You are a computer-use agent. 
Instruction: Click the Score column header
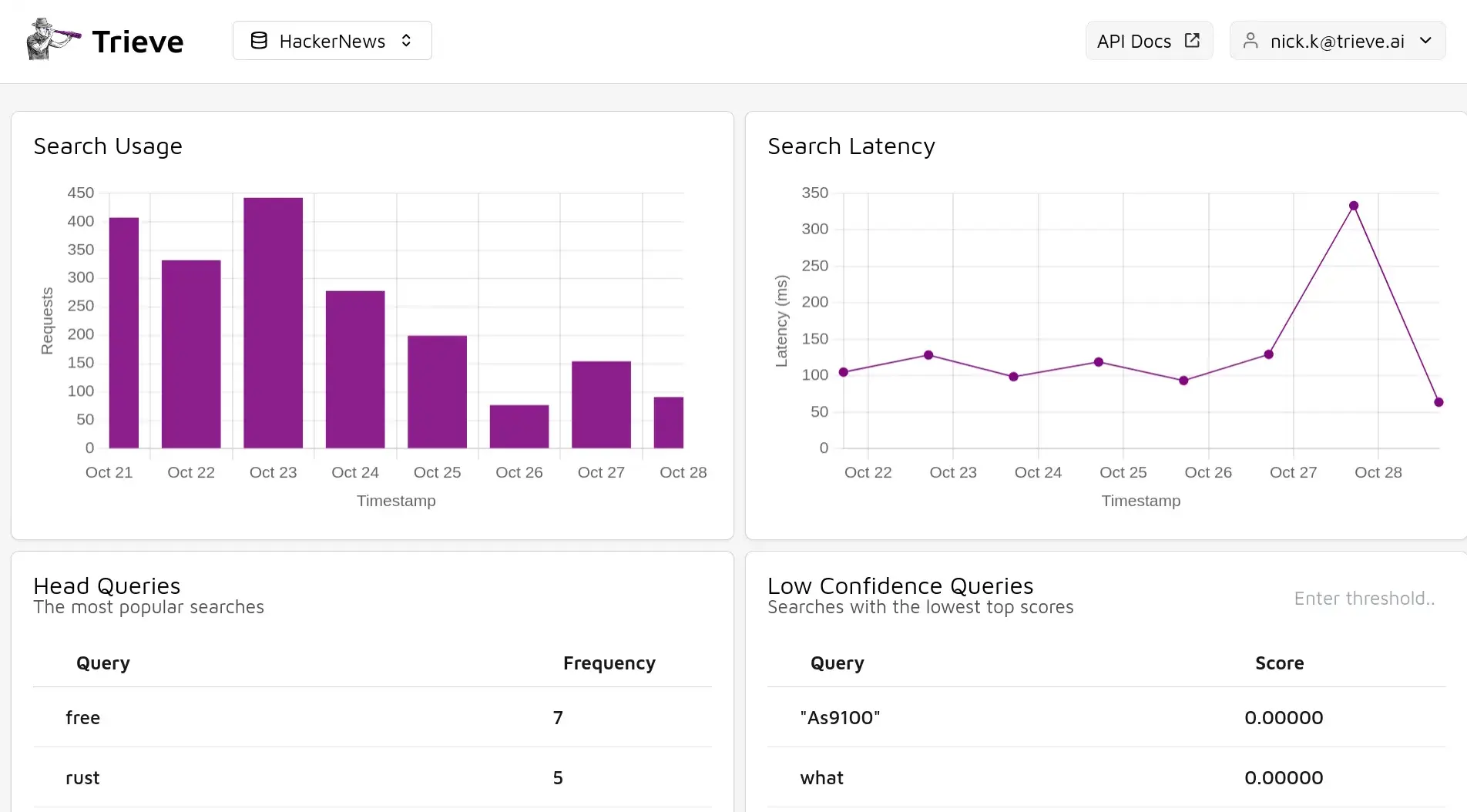tap(1280, 663)
